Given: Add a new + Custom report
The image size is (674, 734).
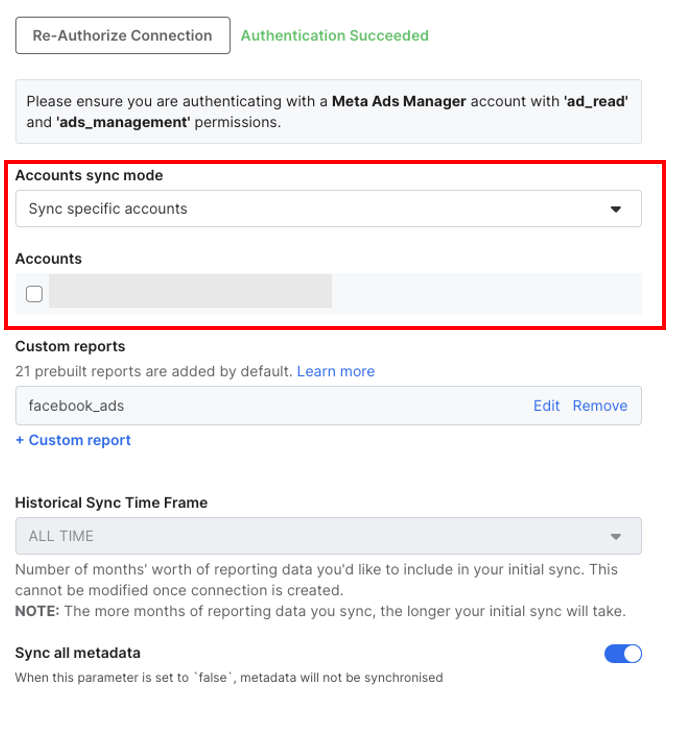Looking at the screenshot, I should (x=73, y=440).
